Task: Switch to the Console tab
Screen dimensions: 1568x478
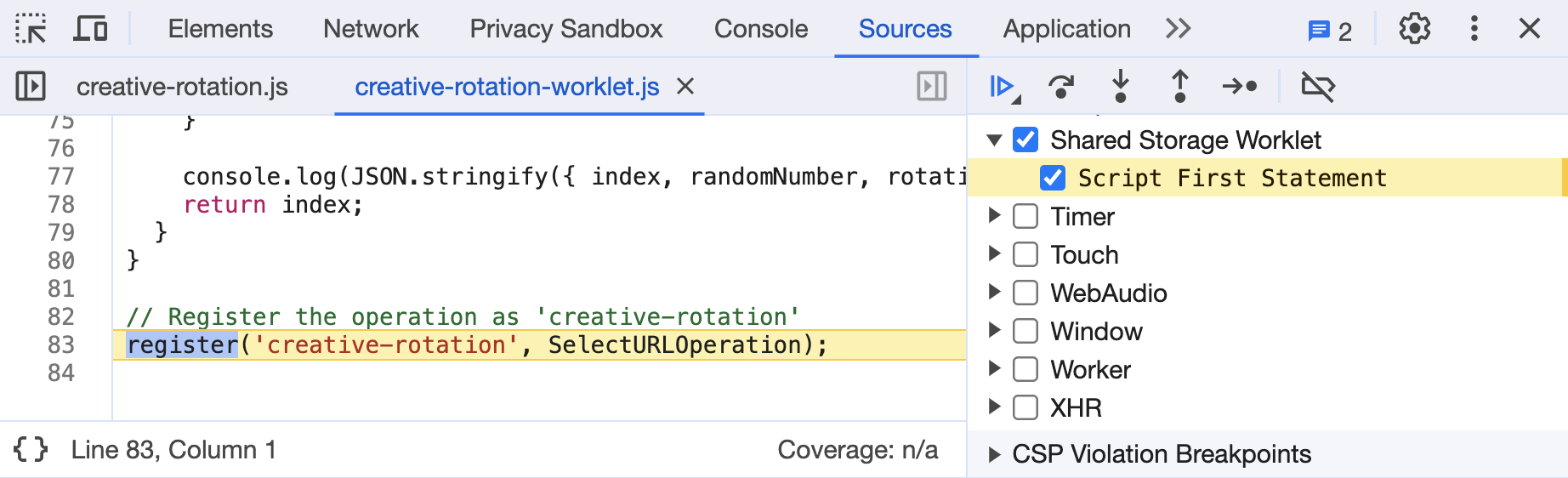Action: point(760,29)
